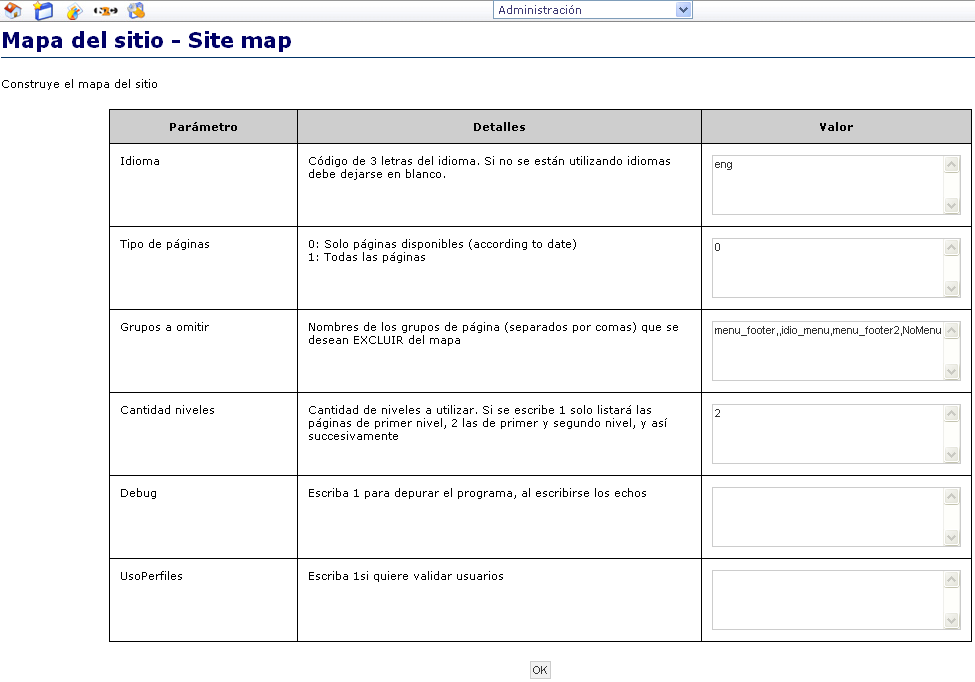Screen dimensions: 975x682
Task: Click scroll down arrow in Cantidad niveles field
Action: pos(951,454)
